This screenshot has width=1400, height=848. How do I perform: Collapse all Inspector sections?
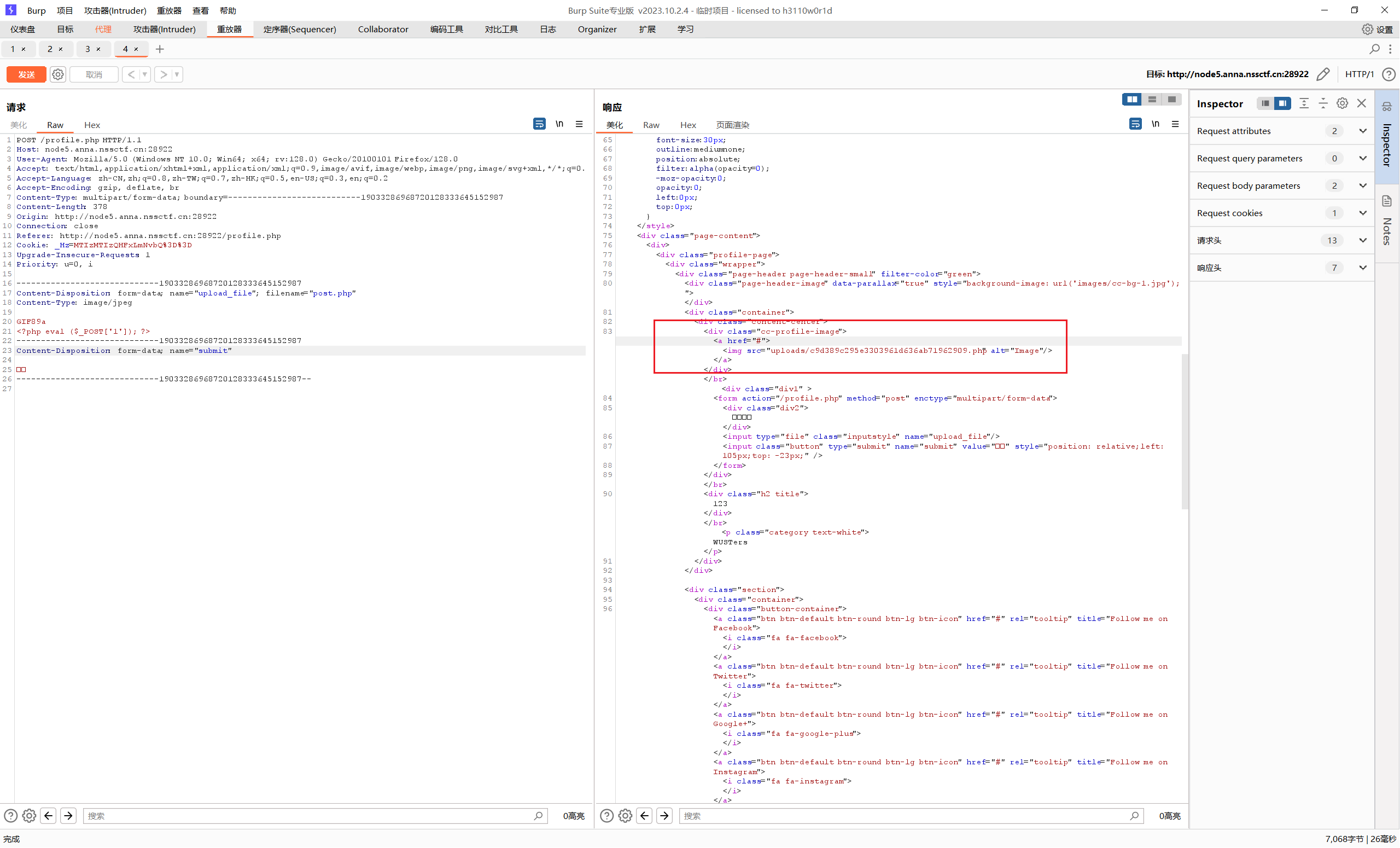click(1323, 103)
